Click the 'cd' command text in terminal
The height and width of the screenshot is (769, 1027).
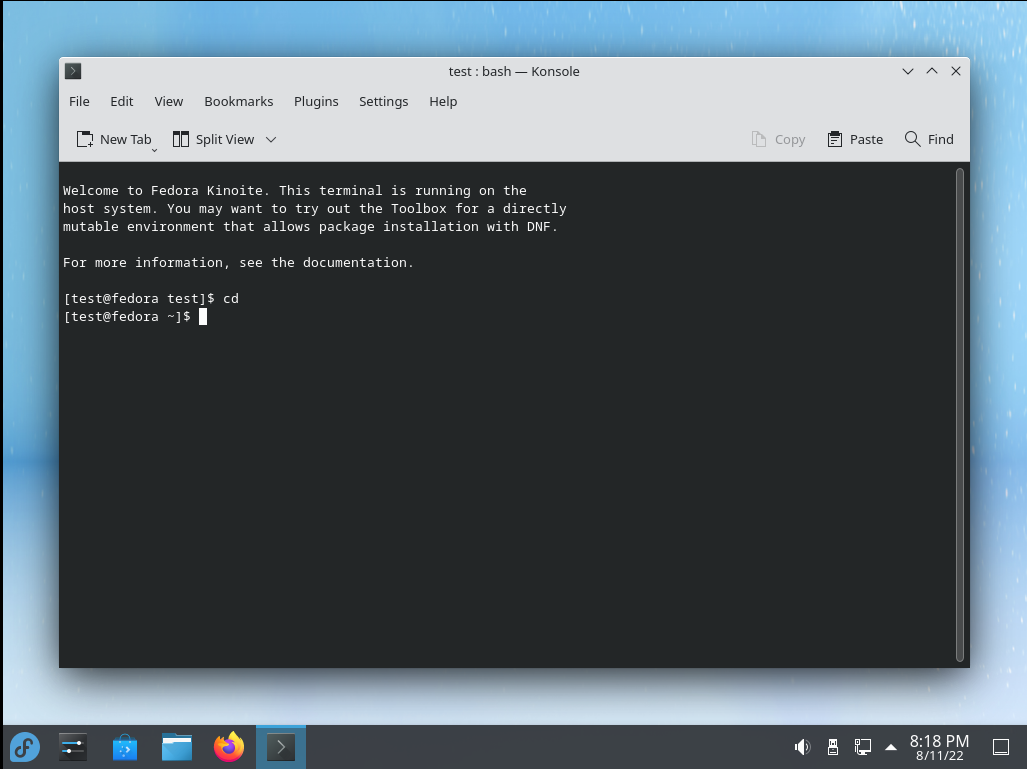click(x=231, y=299)
